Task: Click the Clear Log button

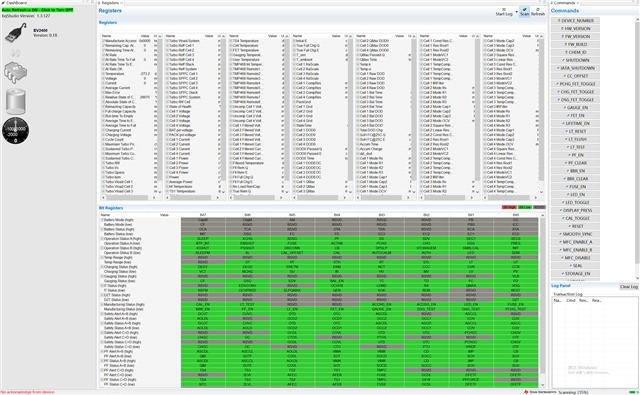Action: 629,287
